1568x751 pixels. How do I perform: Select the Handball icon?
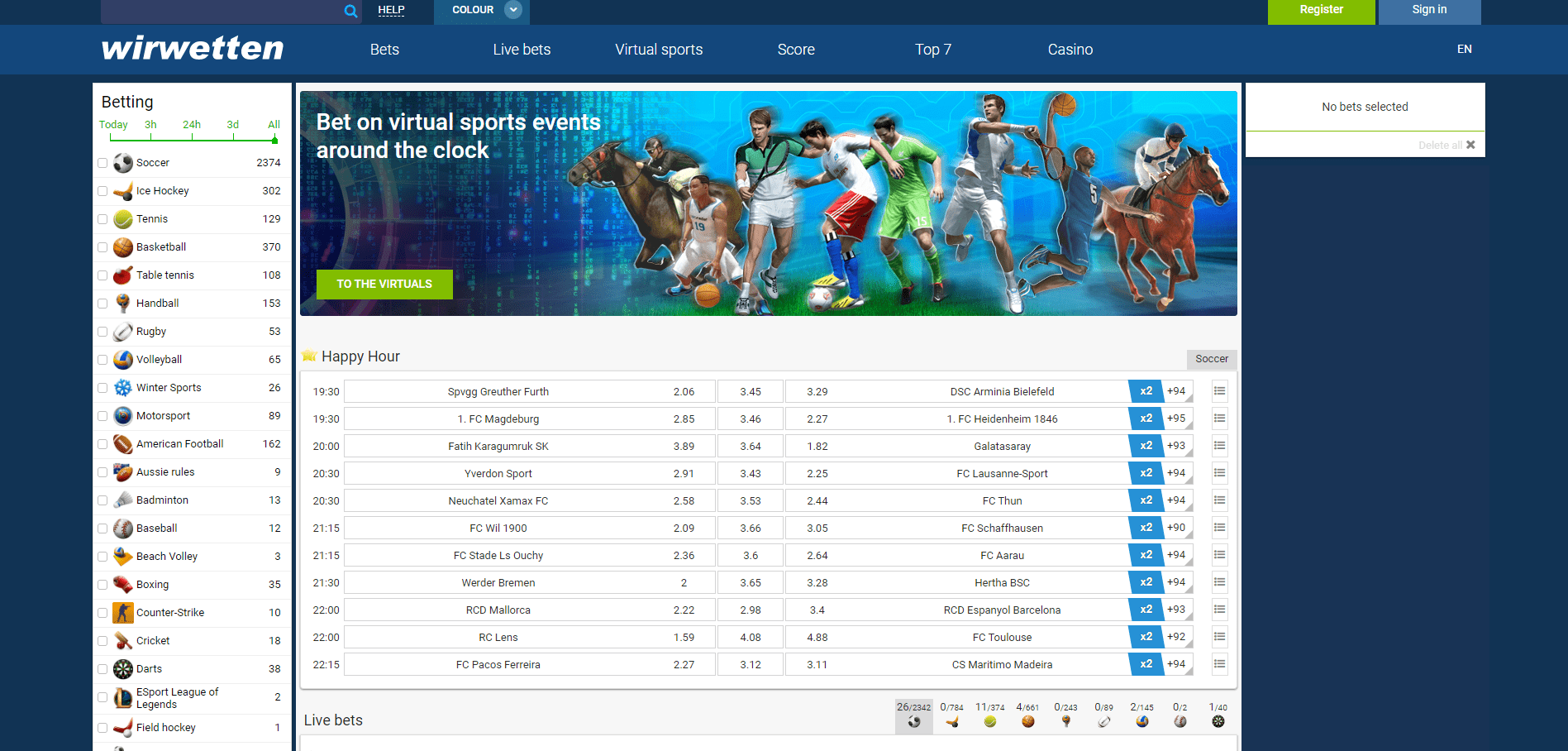(123, 304)
